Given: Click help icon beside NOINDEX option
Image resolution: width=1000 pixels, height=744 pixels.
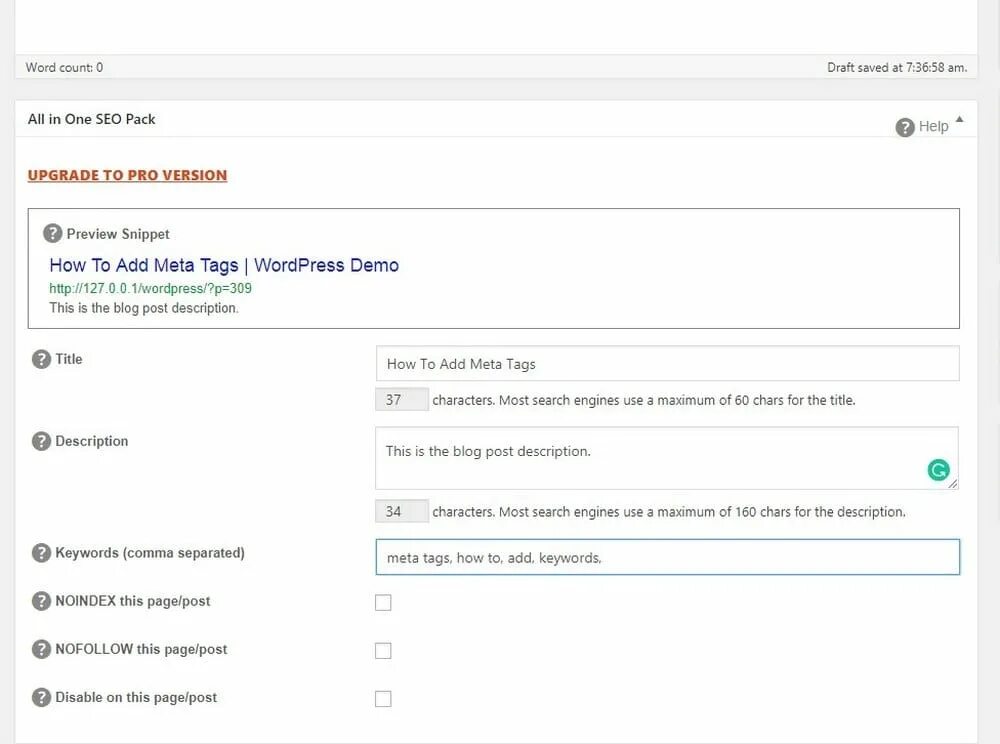Looking at the screenshot, I should pos(41,601).
